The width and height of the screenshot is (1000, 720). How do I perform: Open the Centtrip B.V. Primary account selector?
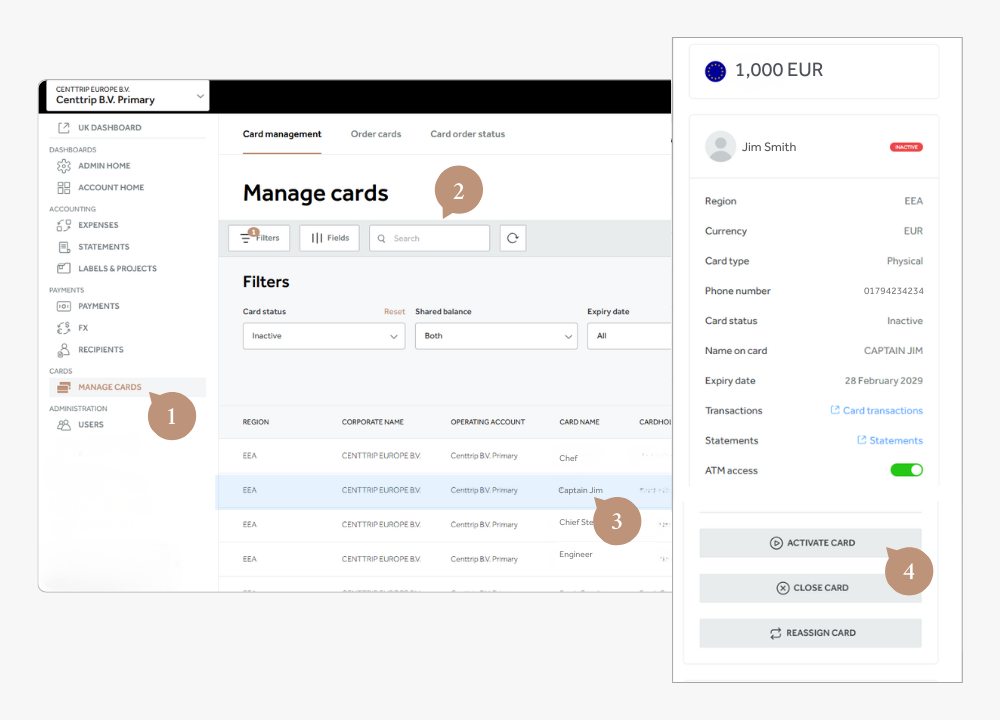tap(126, 96)
